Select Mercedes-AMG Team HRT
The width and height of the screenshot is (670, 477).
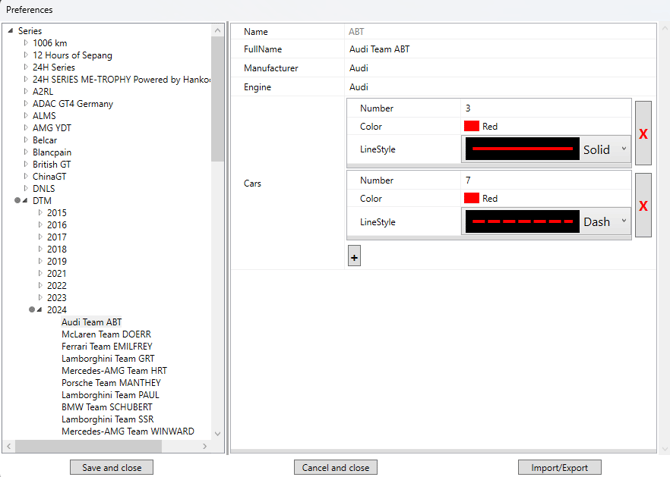[x=114, y=371]
